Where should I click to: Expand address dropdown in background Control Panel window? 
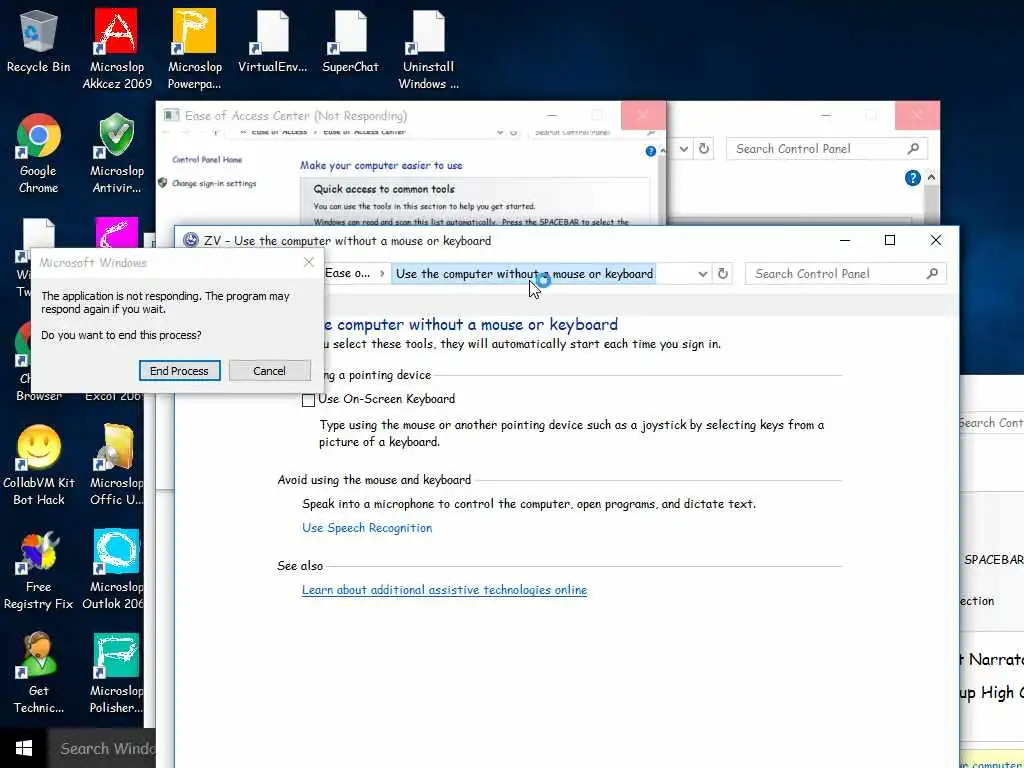683,148
